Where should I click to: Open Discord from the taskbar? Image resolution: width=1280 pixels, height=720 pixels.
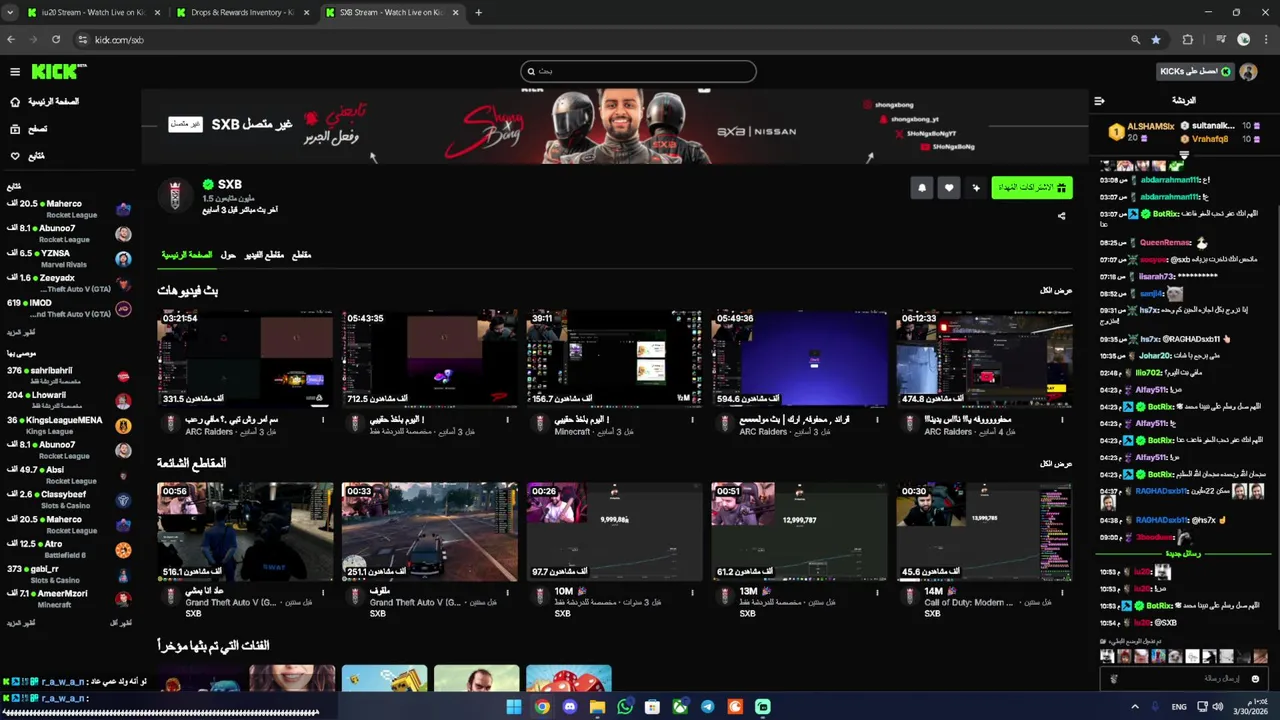(x=570, y=707)
